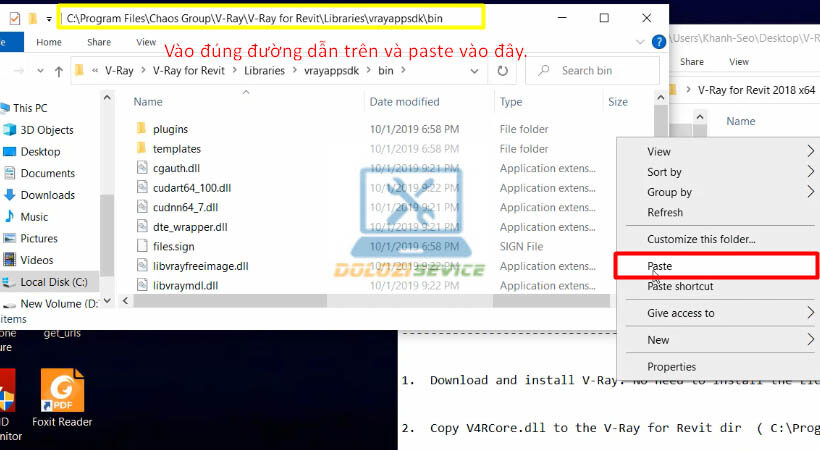Open Foxit Reader desktop shortcut

tap(62, 392)
